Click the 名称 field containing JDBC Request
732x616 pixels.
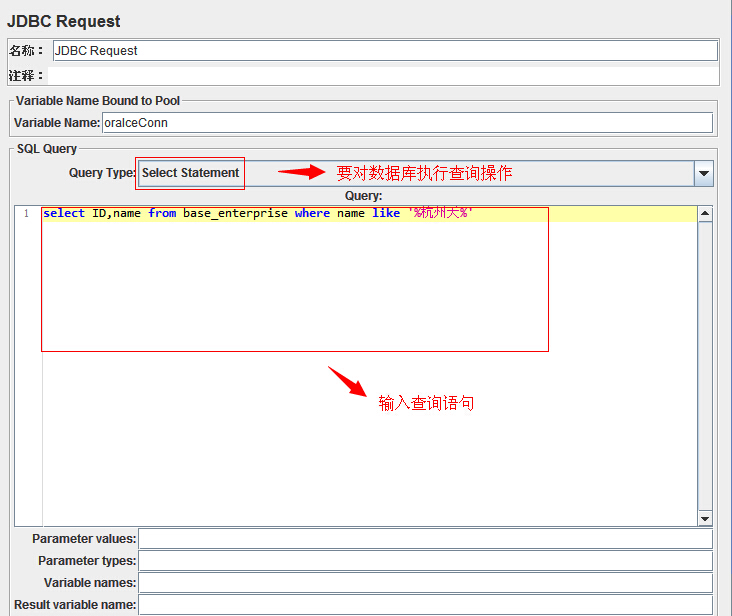coord(385,51)
